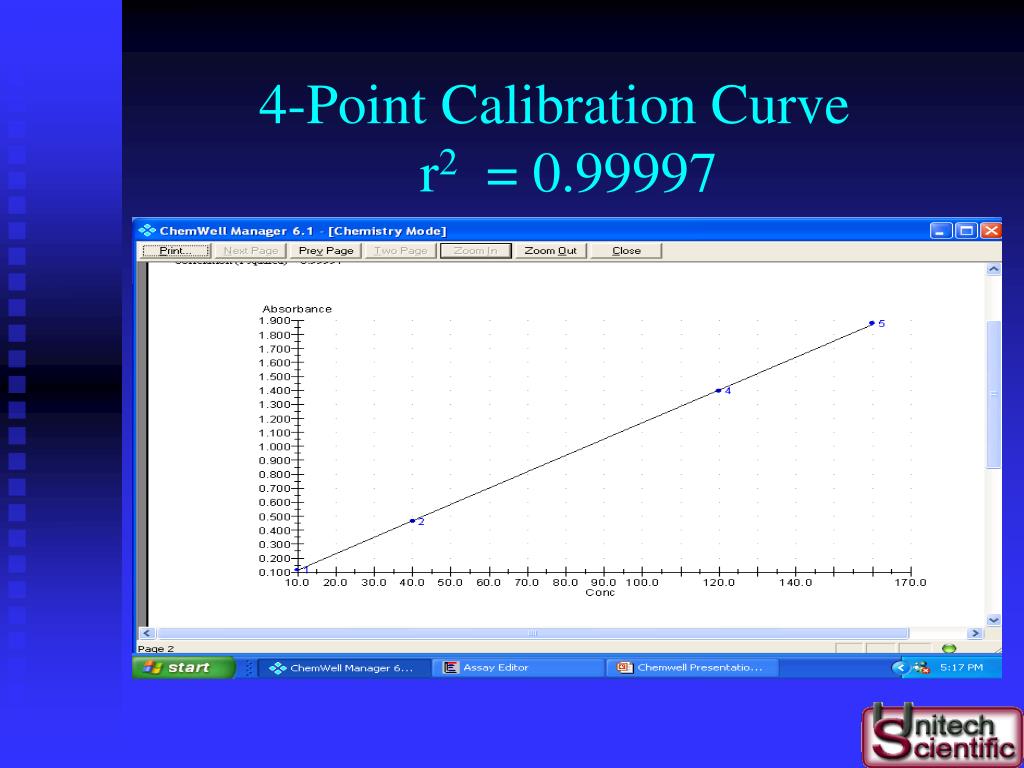Click the horizontal scrollbar right arrow

point(975,633)
